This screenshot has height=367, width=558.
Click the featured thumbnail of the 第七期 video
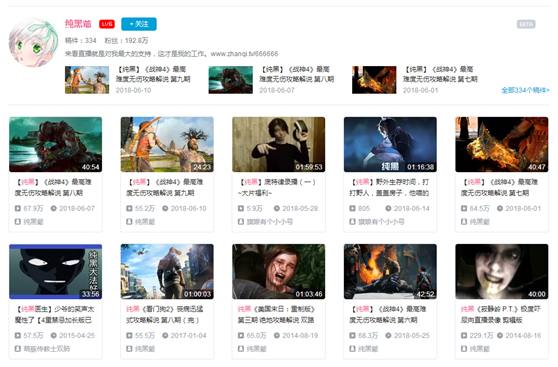[374, 80]
